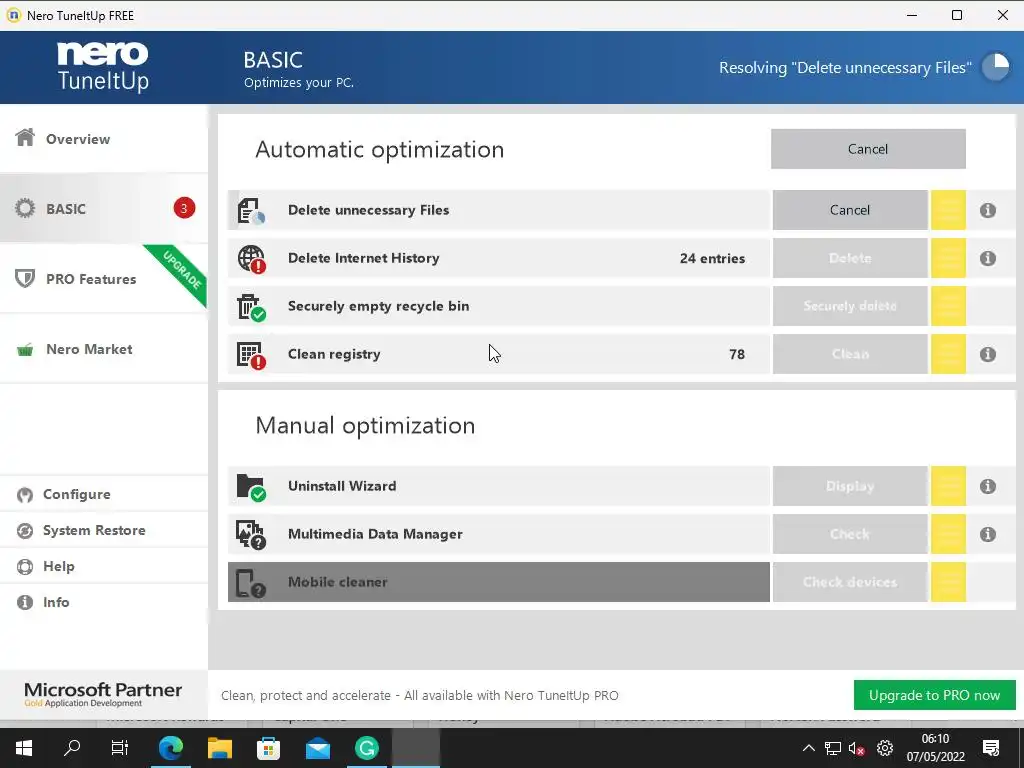Click Upgrade to PRO now

click(x=935, y=696)
